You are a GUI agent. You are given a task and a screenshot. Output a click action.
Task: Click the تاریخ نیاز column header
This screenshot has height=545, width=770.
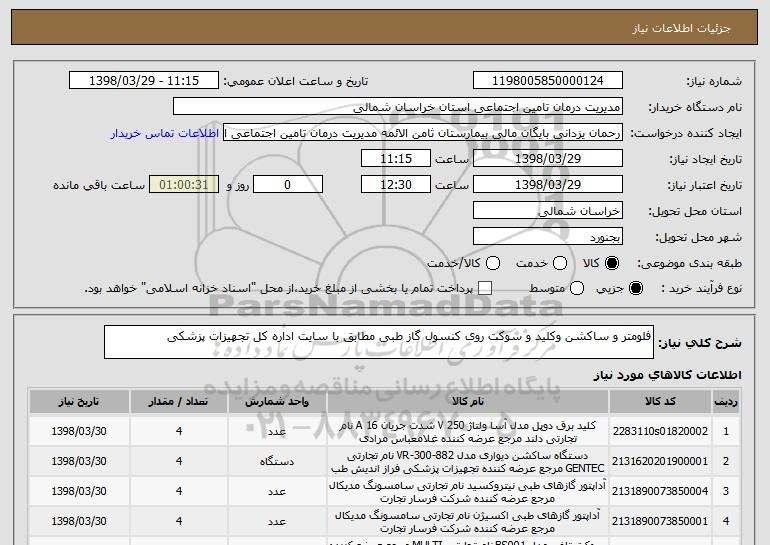coord(79,402)
